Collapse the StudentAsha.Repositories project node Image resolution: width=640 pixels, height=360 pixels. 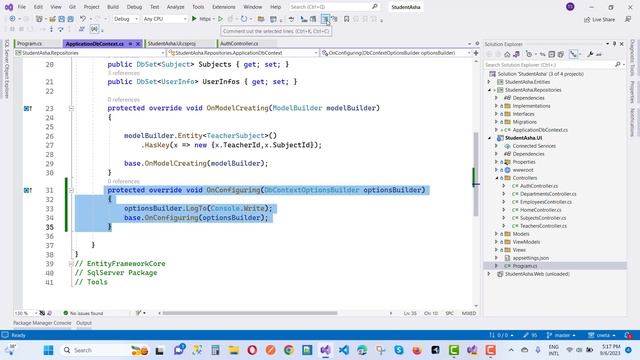(x=489, y=90)
